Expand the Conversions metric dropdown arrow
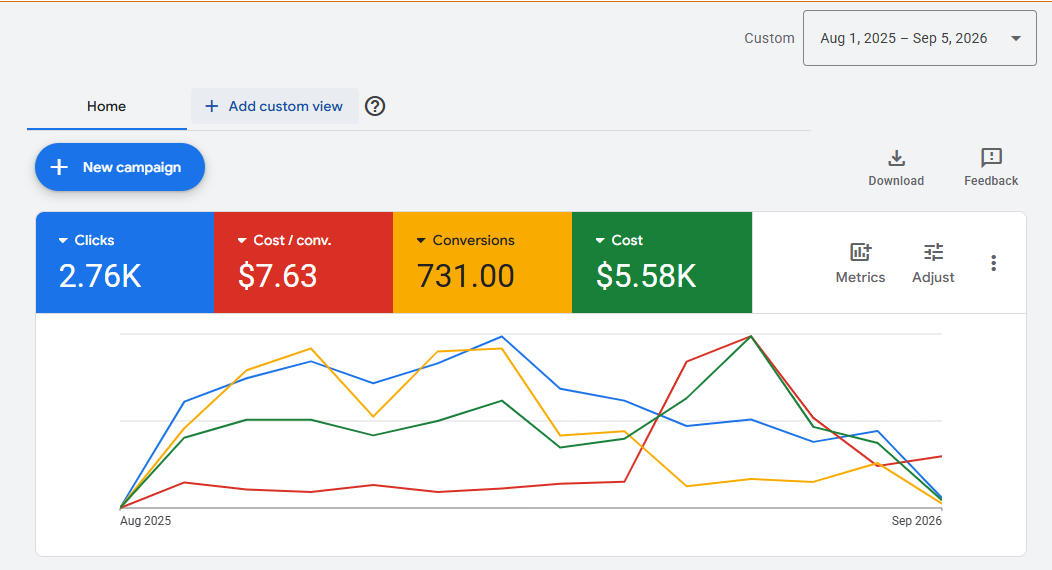This screenshot has height=570, width=1052. click(421, 240)
